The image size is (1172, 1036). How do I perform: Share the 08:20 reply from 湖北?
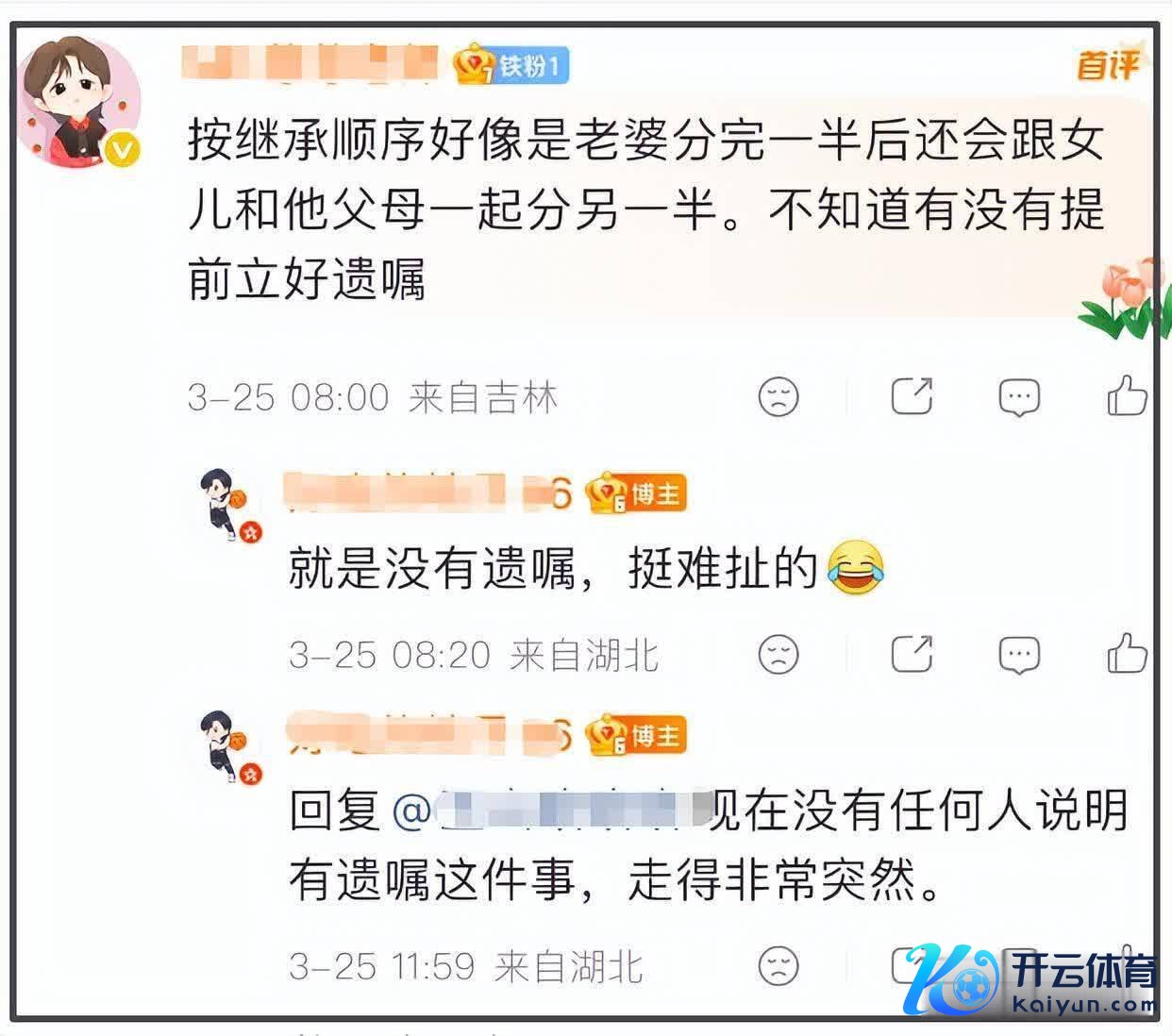tap(912, 654)
